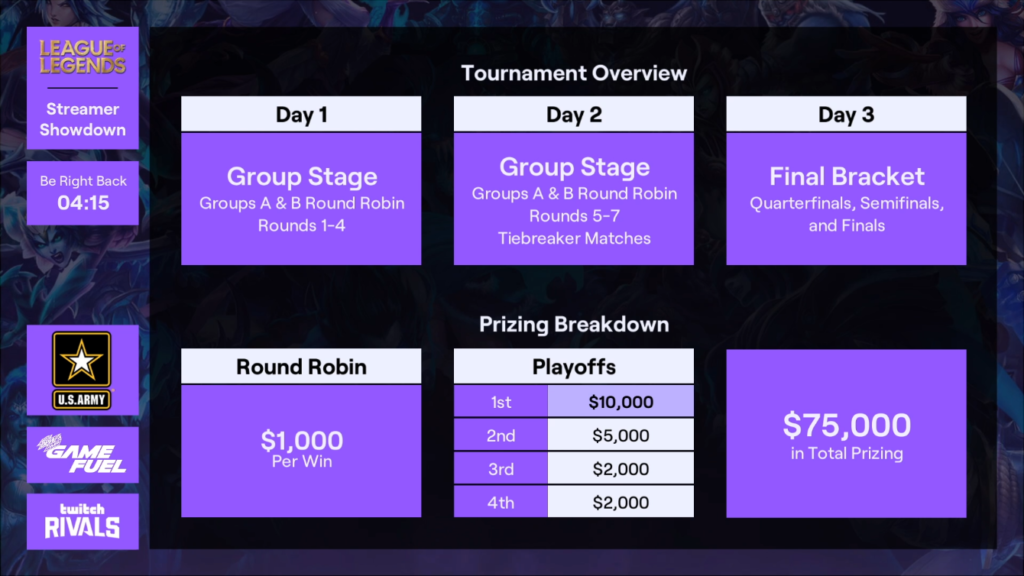Click the Be Right Back countdown timer
Viewport: 1024px width, 576px height.
pos(83,193)
